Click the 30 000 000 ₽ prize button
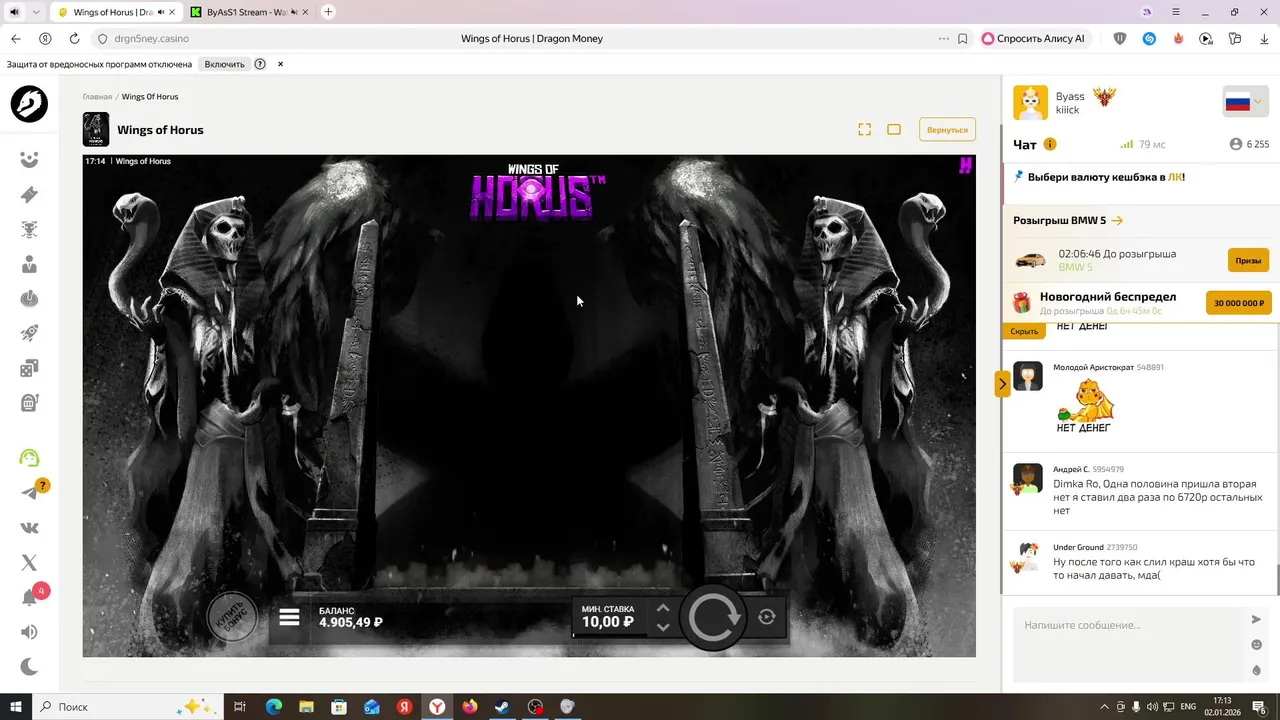 [1238, 303]
